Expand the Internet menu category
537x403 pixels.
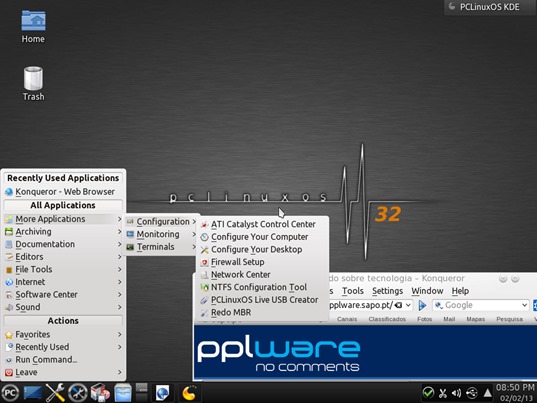63,282
